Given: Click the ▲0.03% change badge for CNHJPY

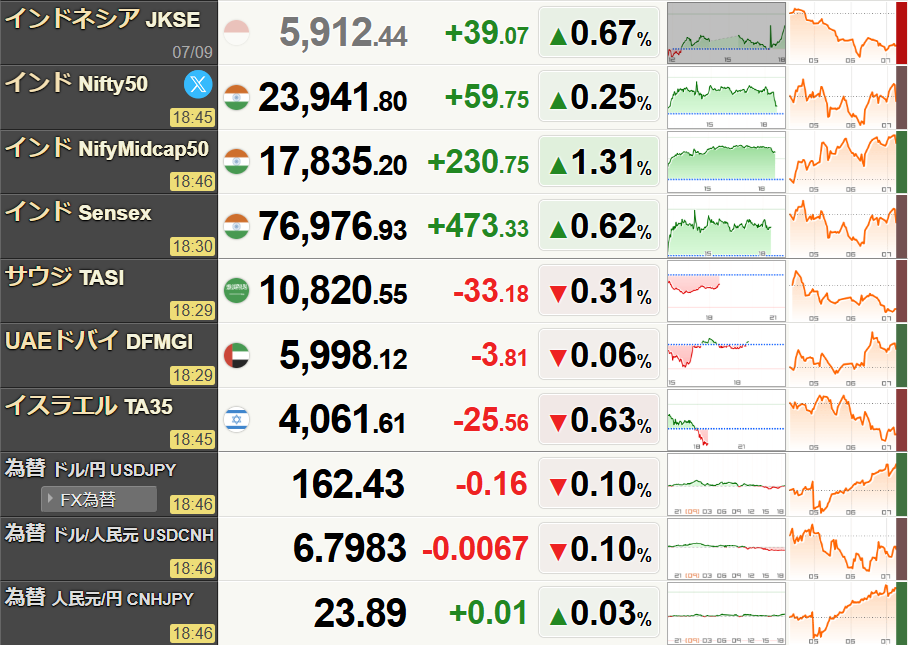Looking at the screenshot, I should tap(599, 613).
